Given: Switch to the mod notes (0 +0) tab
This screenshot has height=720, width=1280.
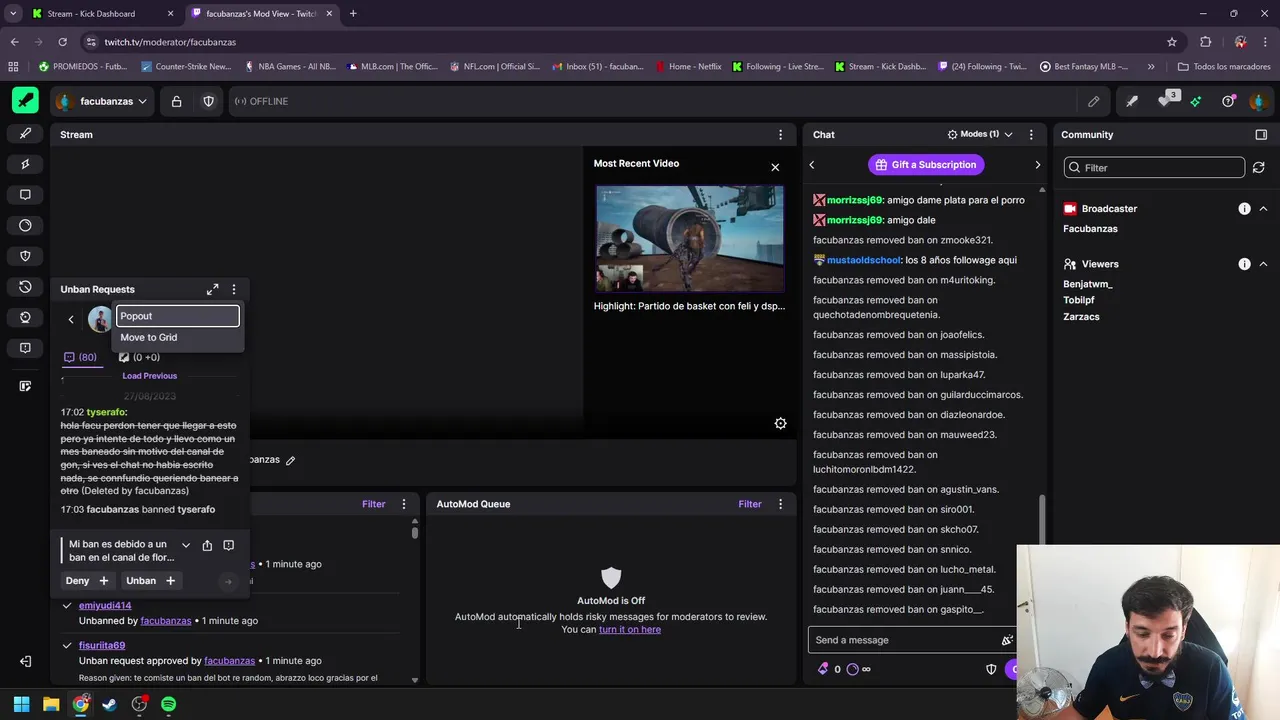Looking at the screenshot, I should click(x=140, y=357).
